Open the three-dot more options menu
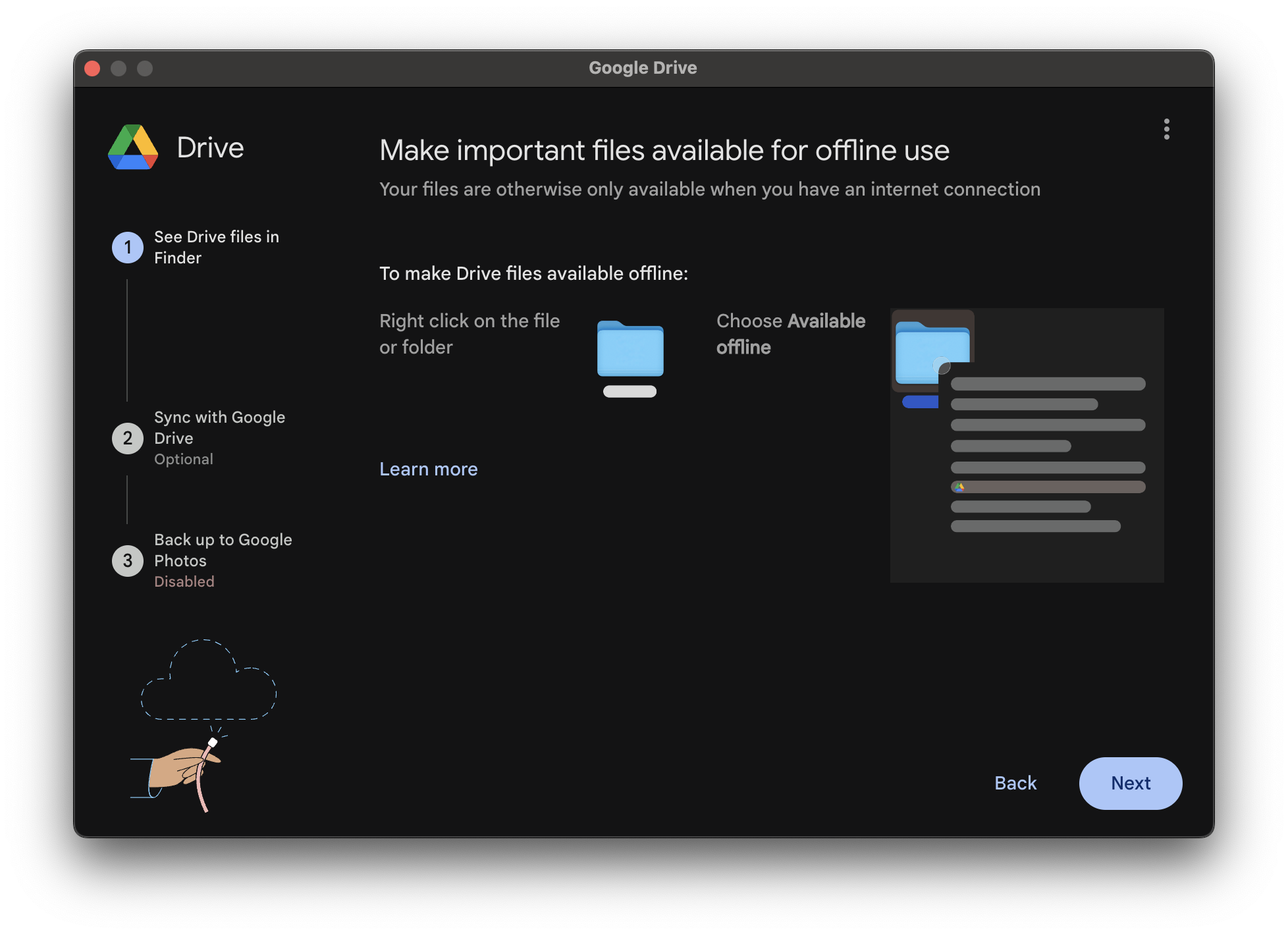This screenshot has height=935, width=1288. pos(1166,129)
